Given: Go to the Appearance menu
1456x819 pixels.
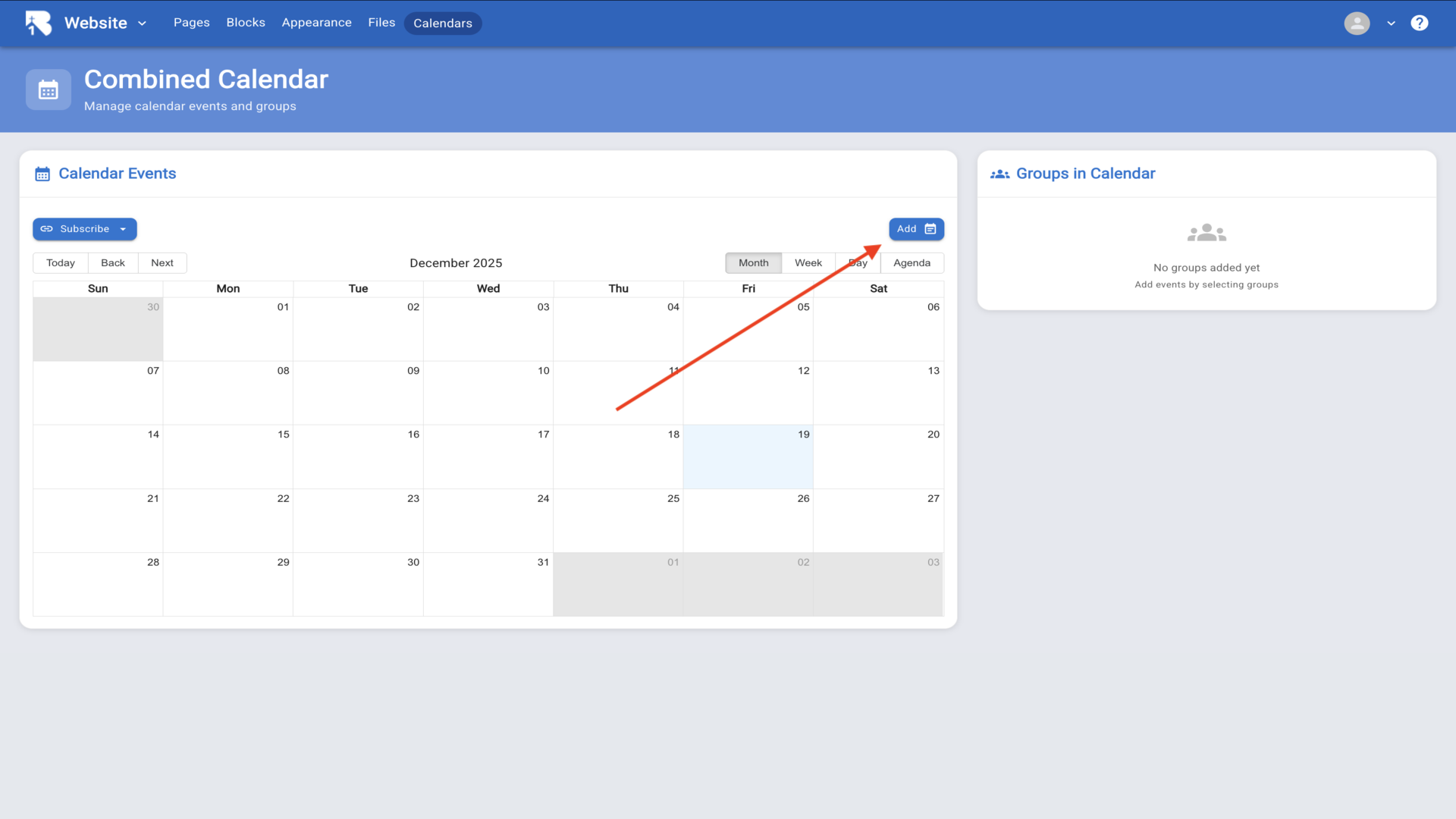Looking at the screenshot, I should tap(316, 23).
